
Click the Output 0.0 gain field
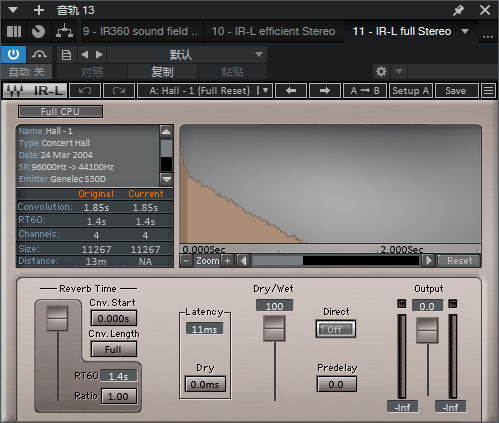pyautogui.click(x=427, y=306)
